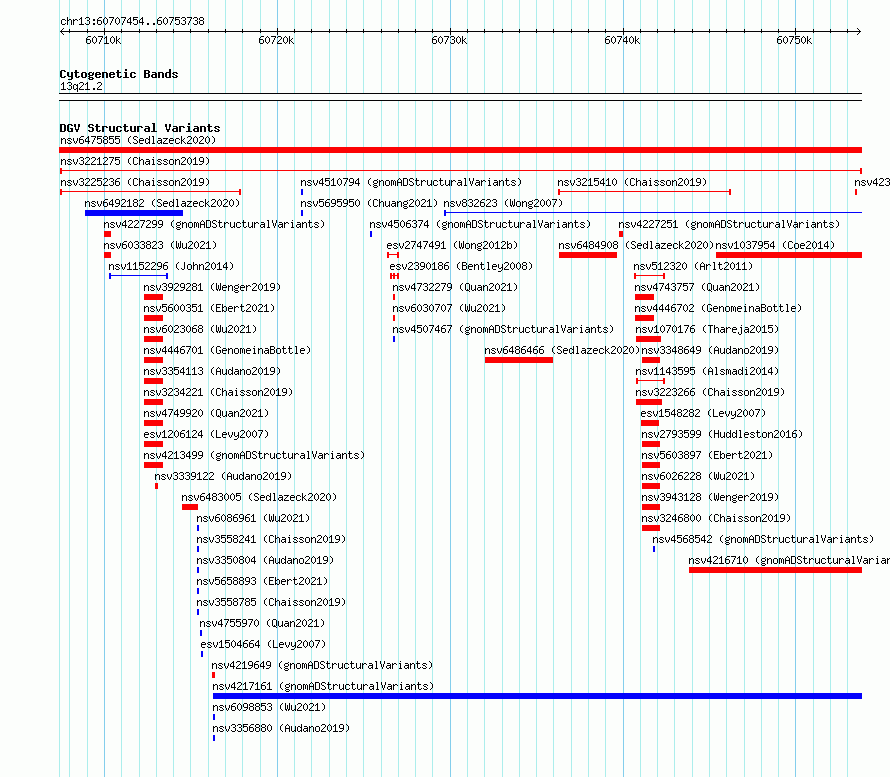Click nsv4749920 (Quan2021) label

(x=206, y=413)
